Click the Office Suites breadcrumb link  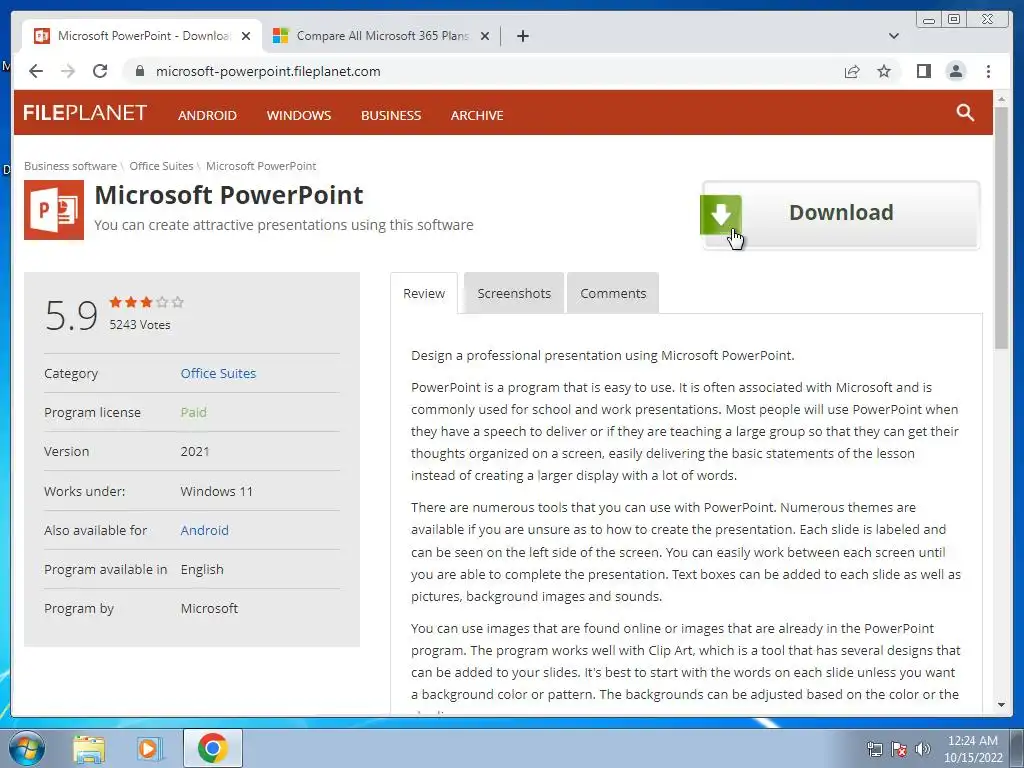click(161, 166)
